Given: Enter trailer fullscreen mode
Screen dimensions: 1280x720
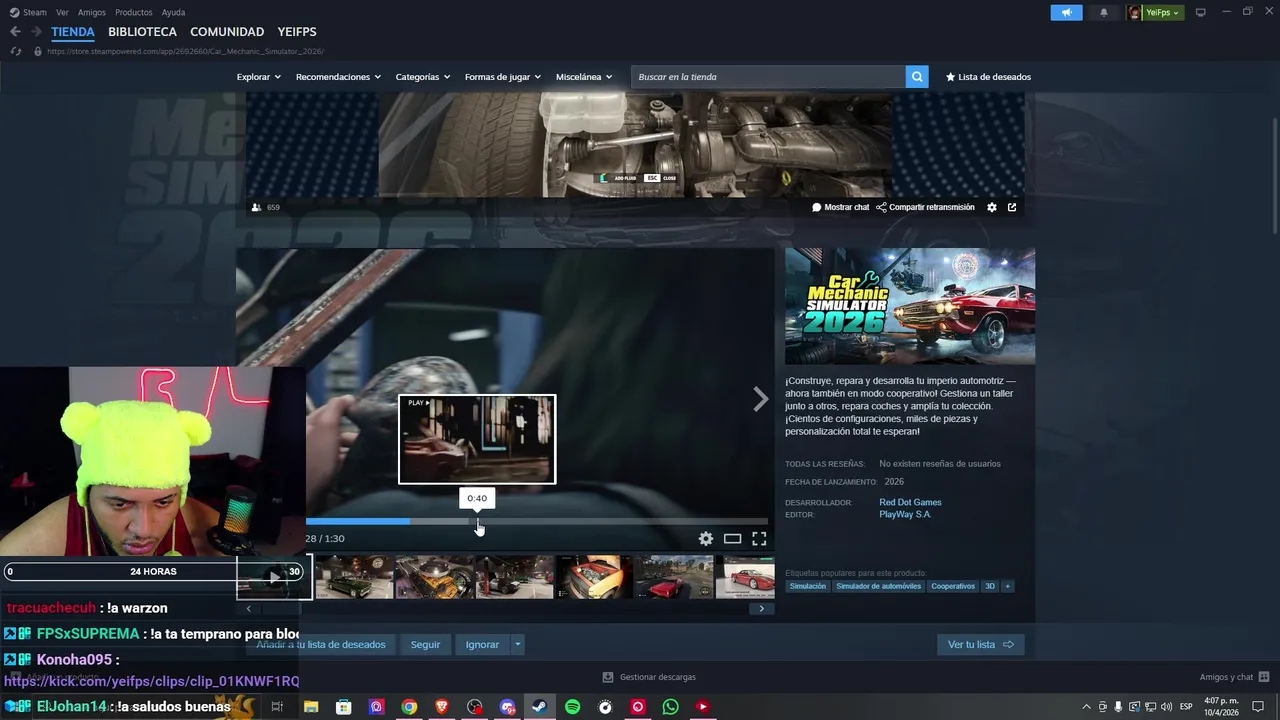Looking at the screenshot, I should pyautogui.click(x=759, y=538).
